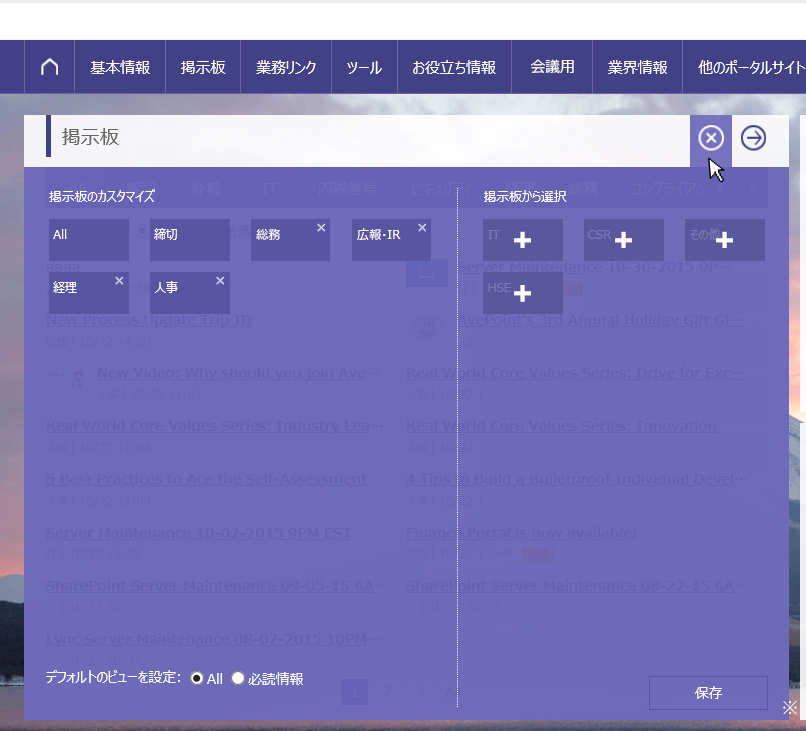Close the bulletin board customize panel
This screenshot has width=806, height=731.
[711, 138]
